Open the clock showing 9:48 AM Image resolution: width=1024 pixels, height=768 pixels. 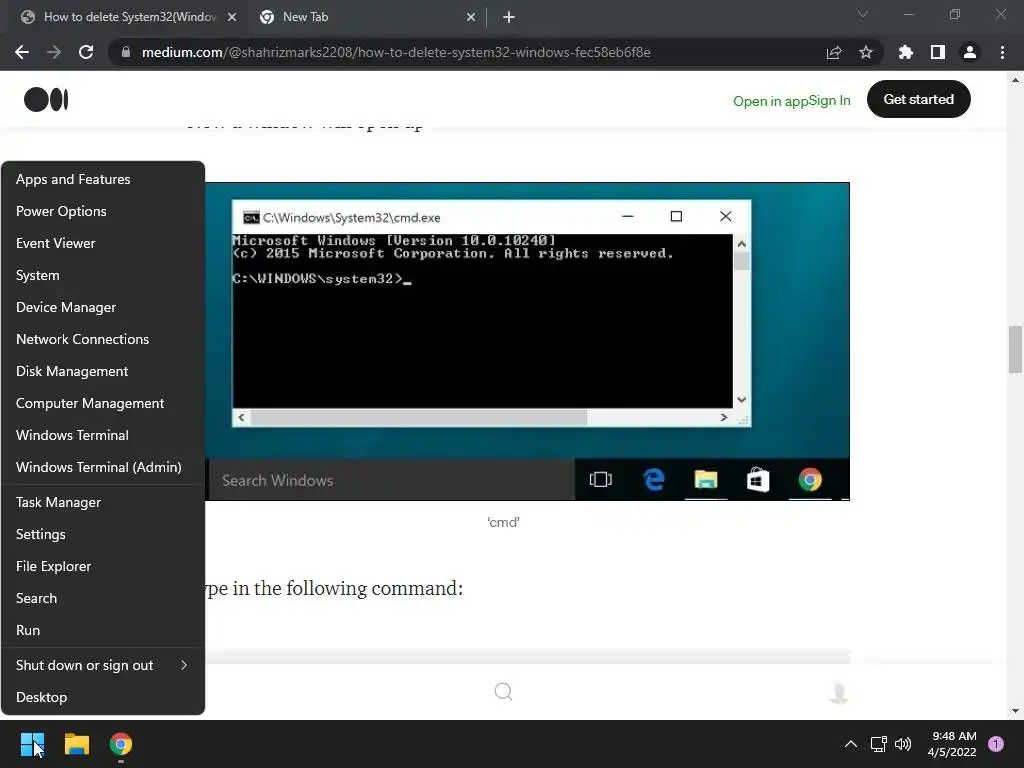(952, 744)
